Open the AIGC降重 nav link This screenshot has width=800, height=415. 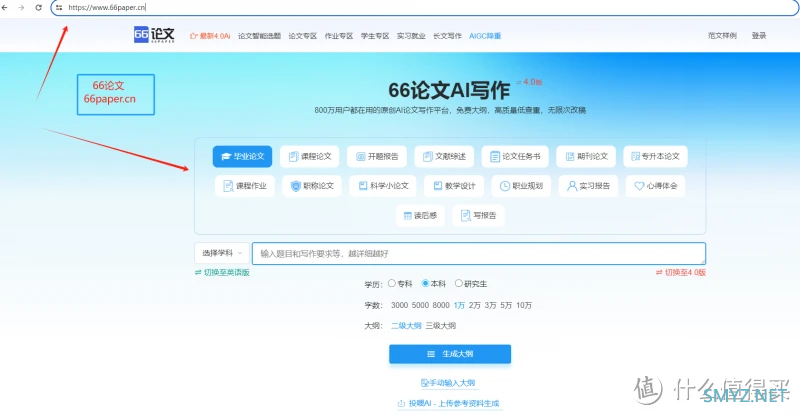click(485, 36)
